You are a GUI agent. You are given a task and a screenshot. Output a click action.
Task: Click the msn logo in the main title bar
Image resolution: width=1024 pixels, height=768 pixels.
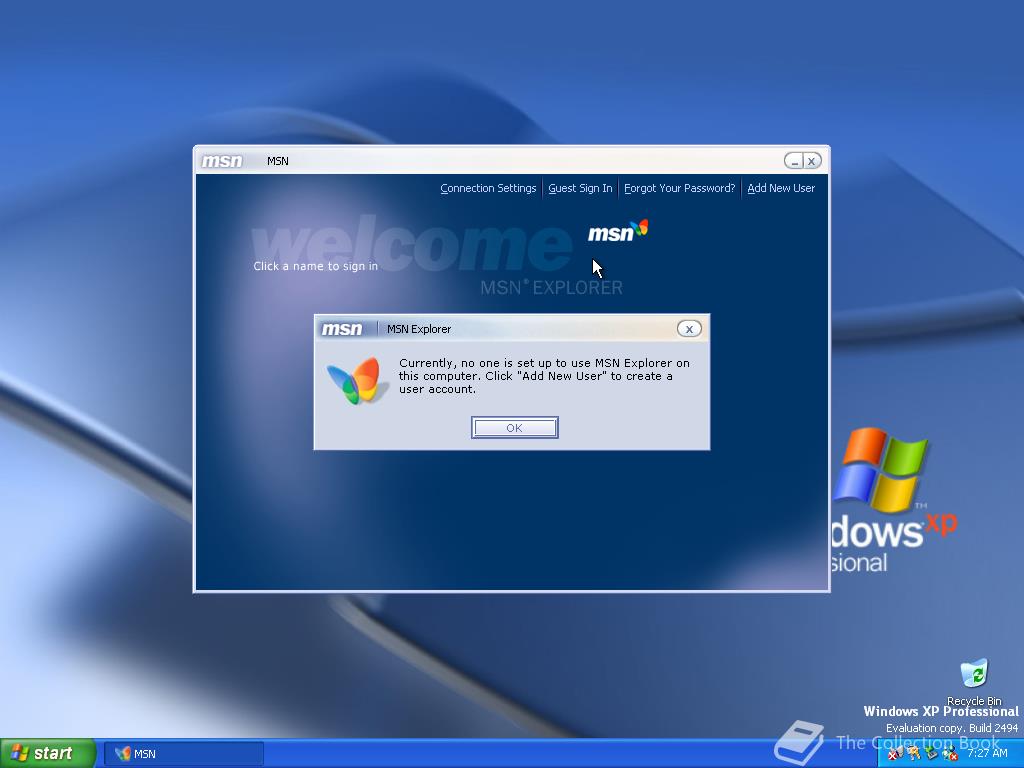222,161
